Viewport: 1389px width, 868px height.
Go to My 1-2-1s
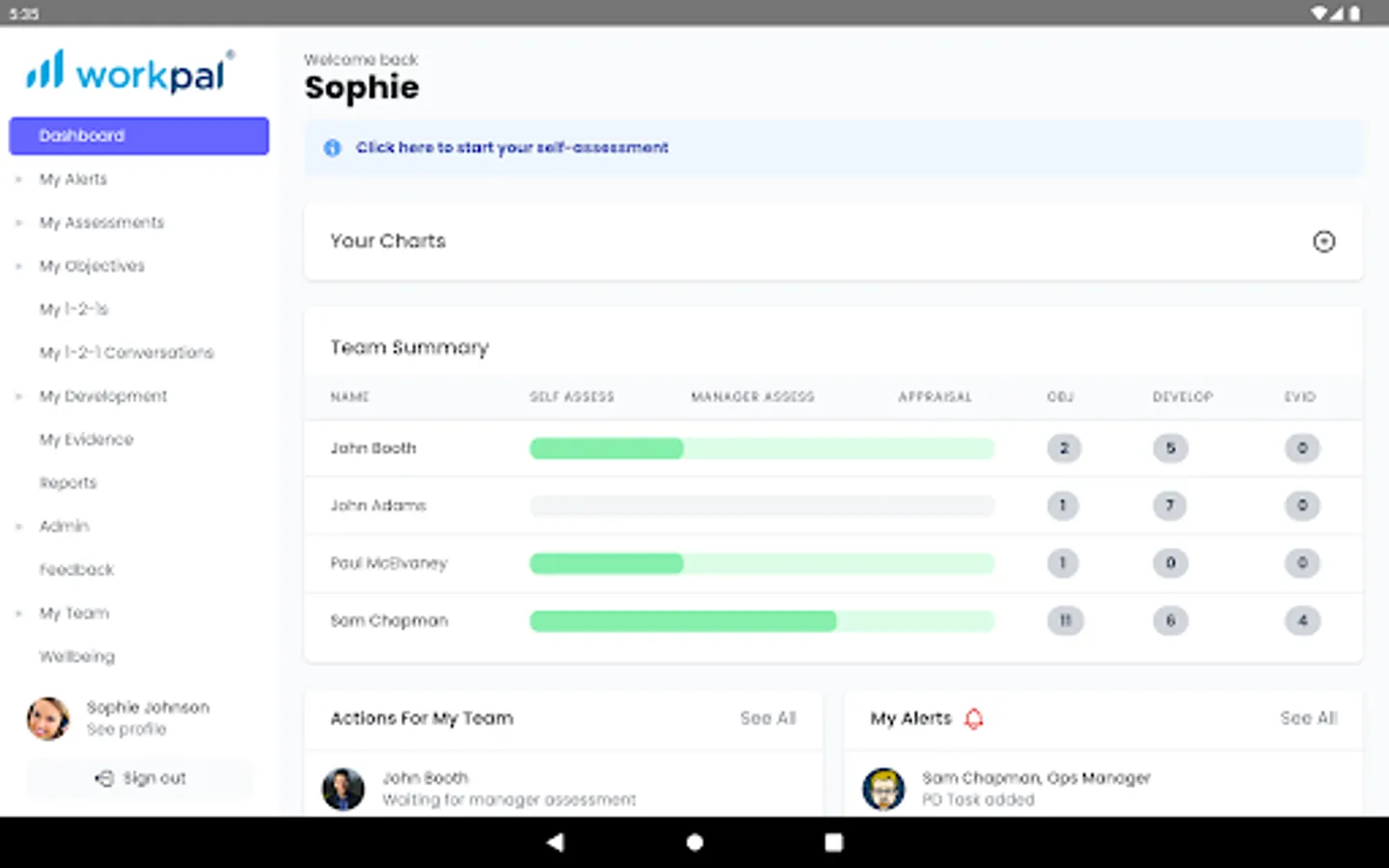73,310
